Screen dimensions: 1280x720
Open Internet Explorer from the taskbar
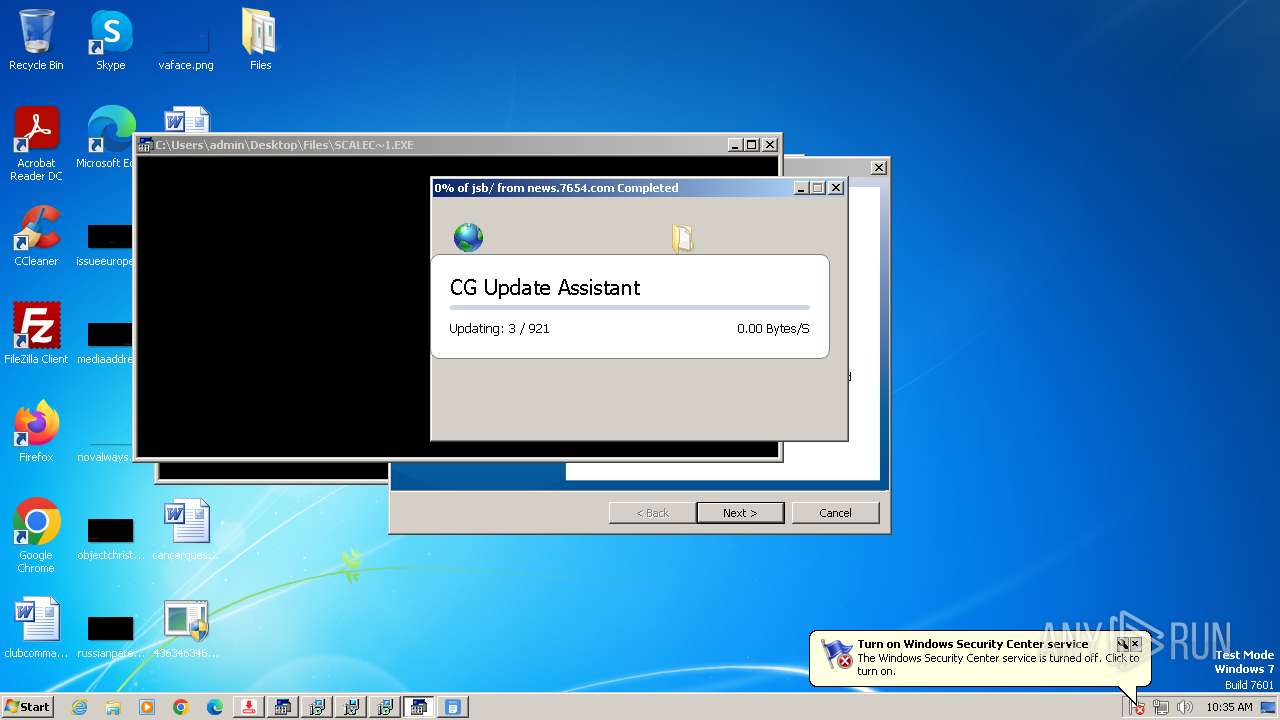79,707
